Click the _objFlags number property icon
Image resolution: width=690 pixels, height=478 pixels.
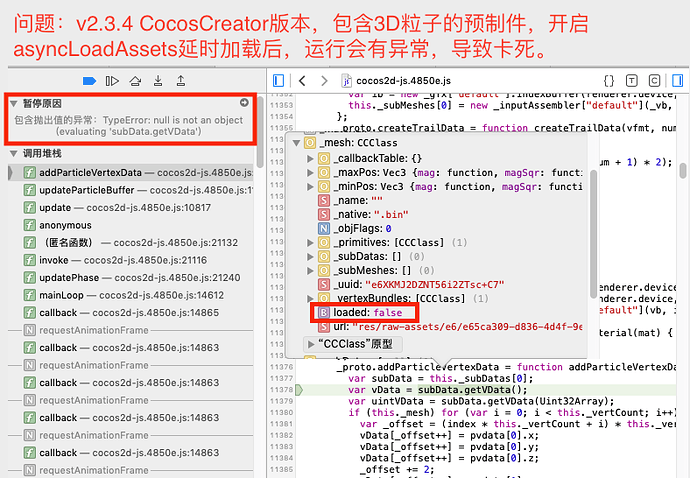click(324, 228)
